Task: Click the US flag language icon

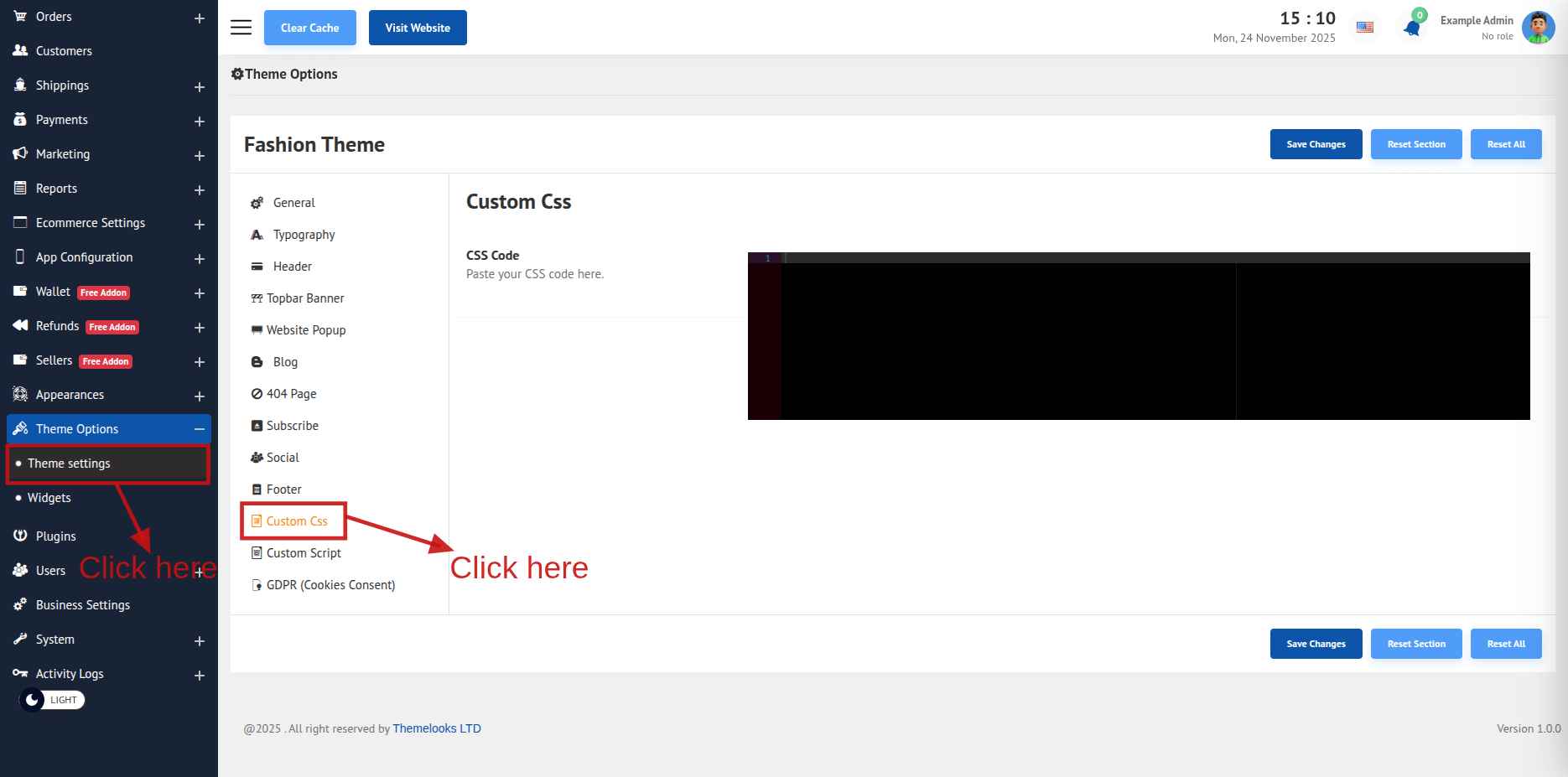Action: click(1365, 28)
